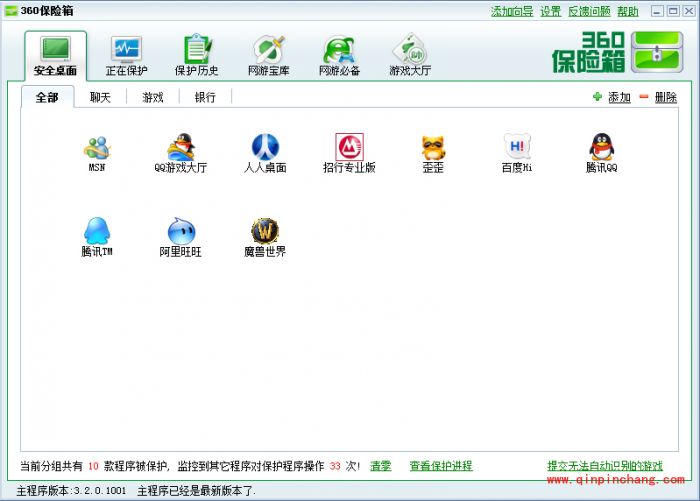Open the 网游必备 icon
The image size is (700, 501).
click(339, 49)
